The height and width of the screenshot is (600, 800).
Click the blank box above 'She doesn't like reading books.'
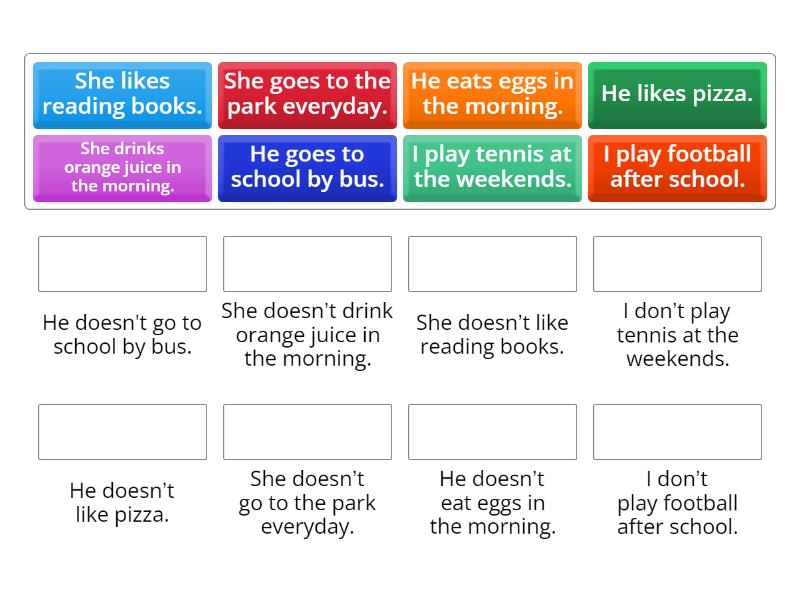492,264
